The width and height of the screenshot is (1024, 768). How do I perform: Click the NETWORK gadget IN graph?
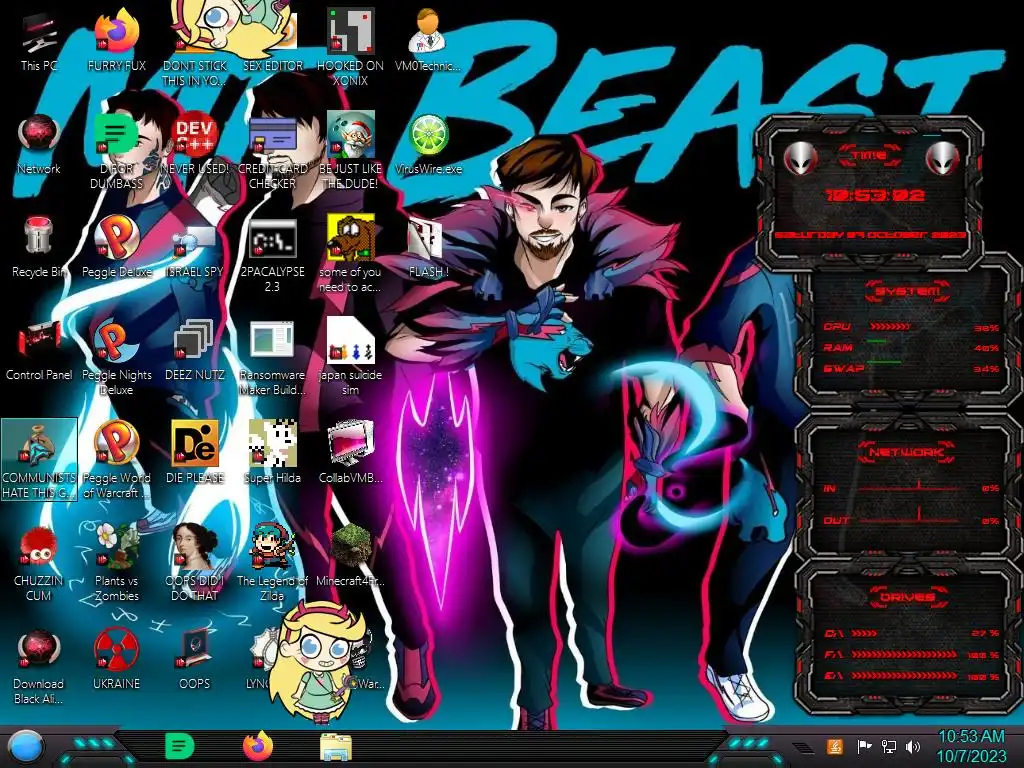coord(908,487)
